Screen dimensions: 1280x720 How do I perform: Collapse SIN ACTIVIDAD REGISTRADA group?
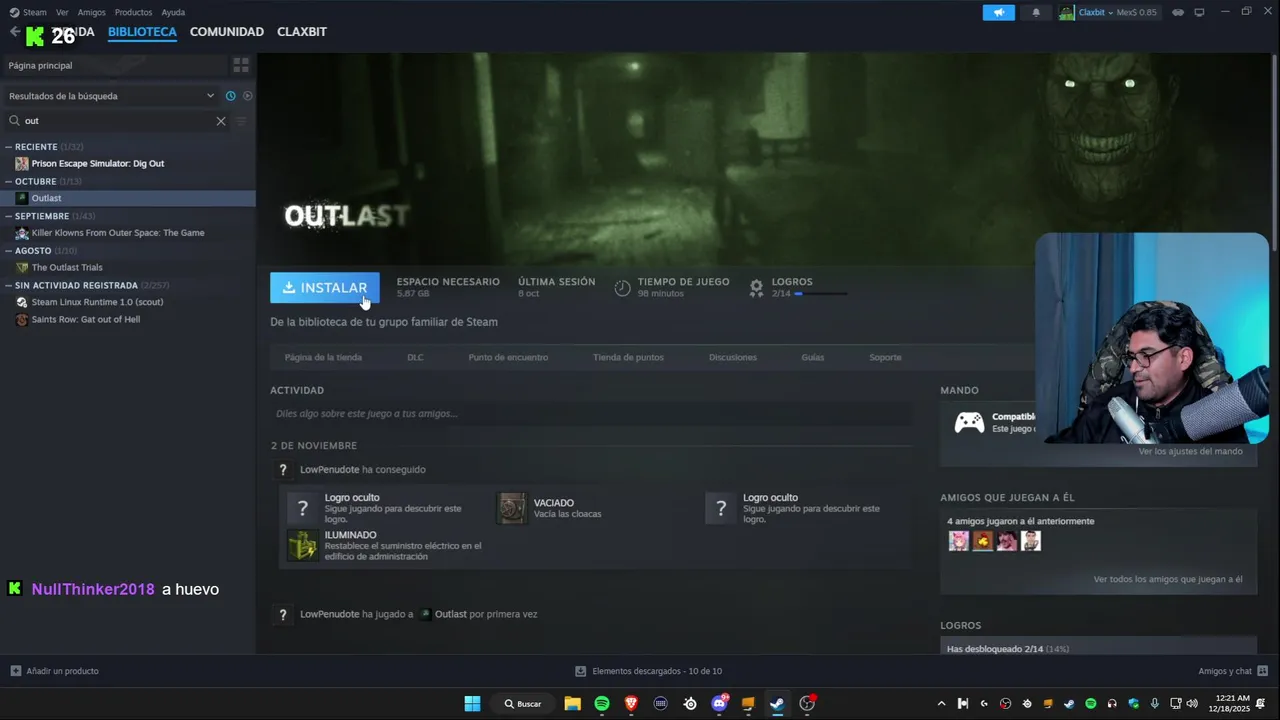tap(9, 285)
